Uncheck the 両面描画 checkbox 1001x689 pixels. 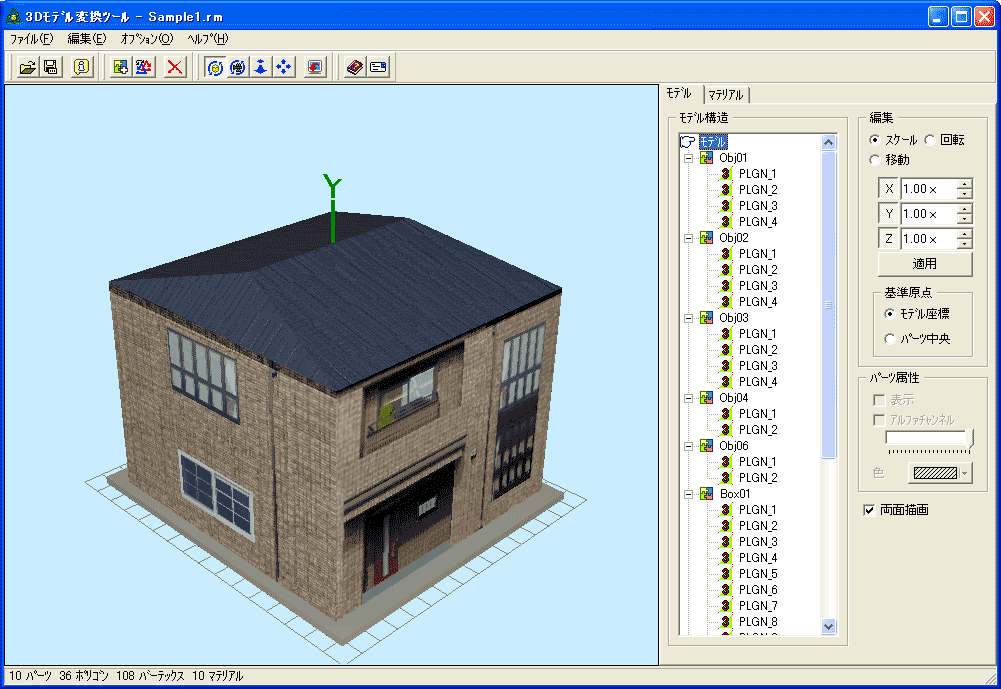869,510
